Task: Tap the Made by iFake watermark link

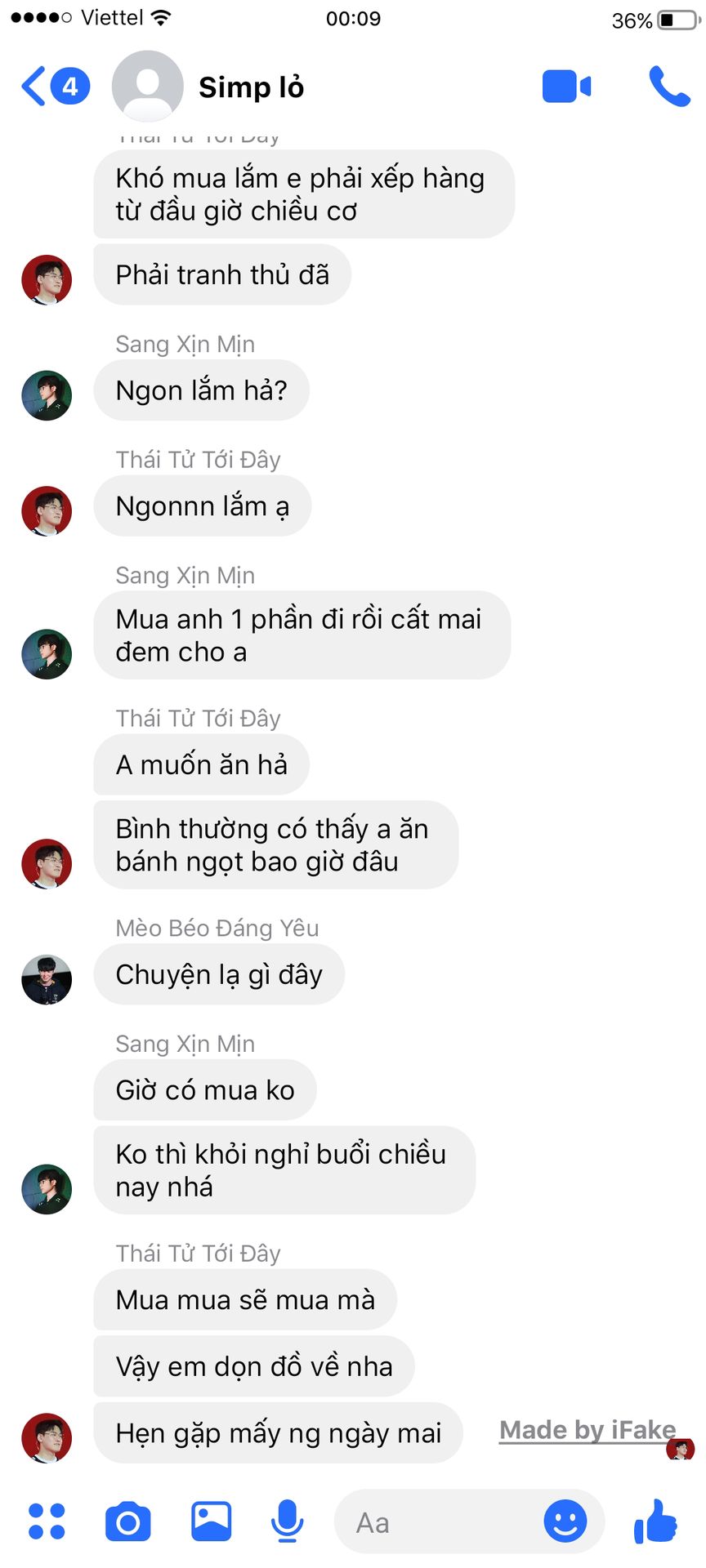Action: (x=588, y=1430)
